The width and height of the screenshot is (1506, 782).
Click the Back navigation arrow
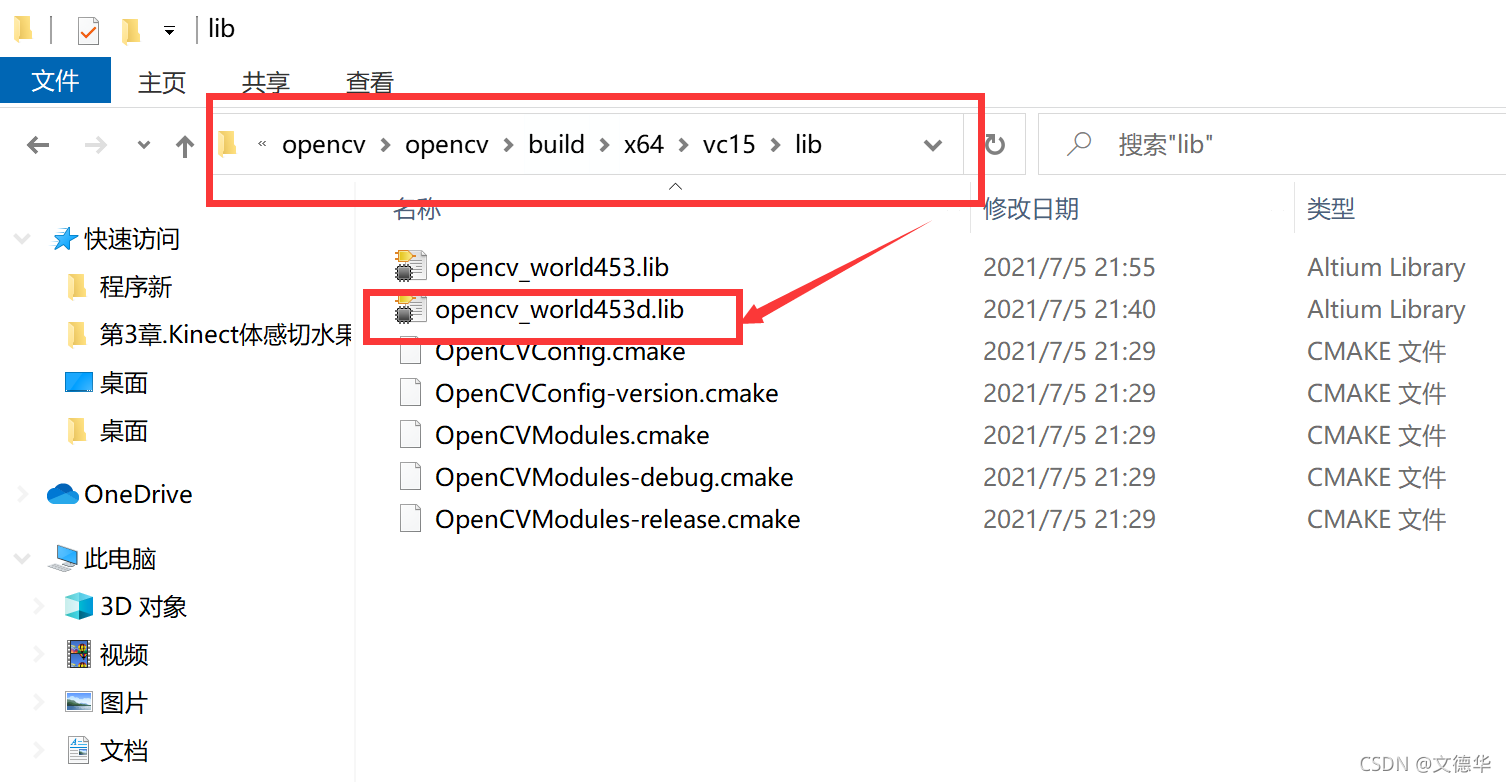tap(38, 146)
